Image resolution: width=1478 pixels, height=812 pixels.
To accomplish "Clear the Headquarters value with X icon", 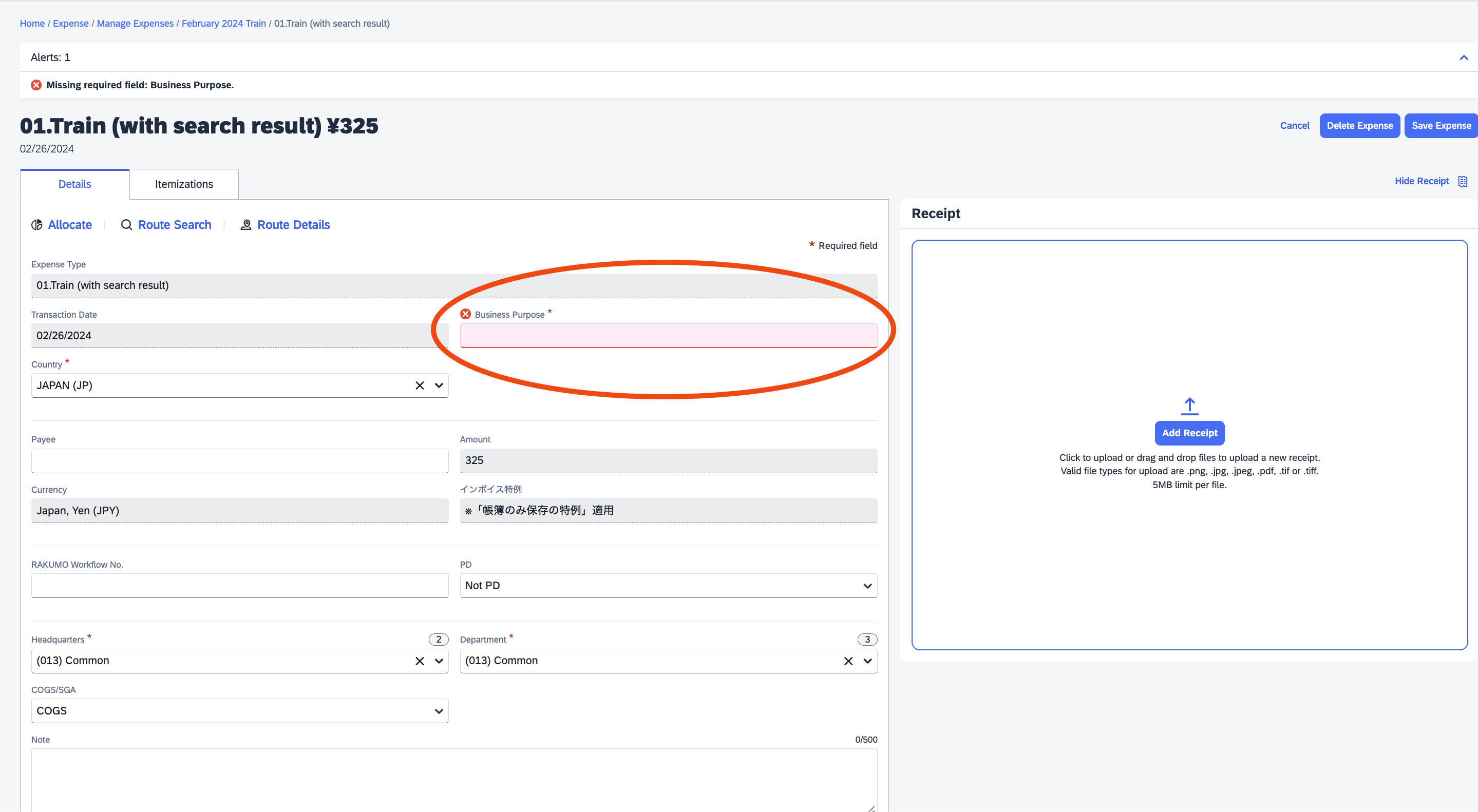I will coord(420,661).
